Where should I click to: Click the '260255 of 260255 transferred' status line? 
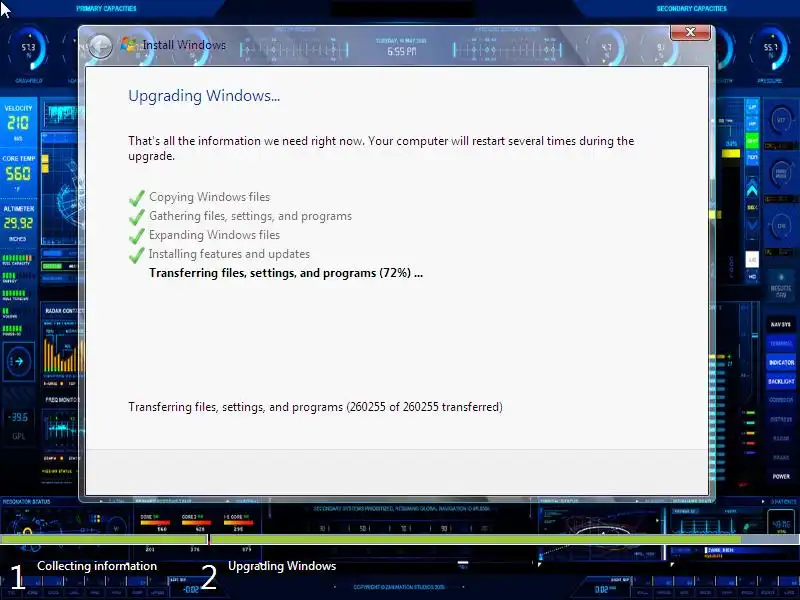pyautogui.click(x=315, y=407)
